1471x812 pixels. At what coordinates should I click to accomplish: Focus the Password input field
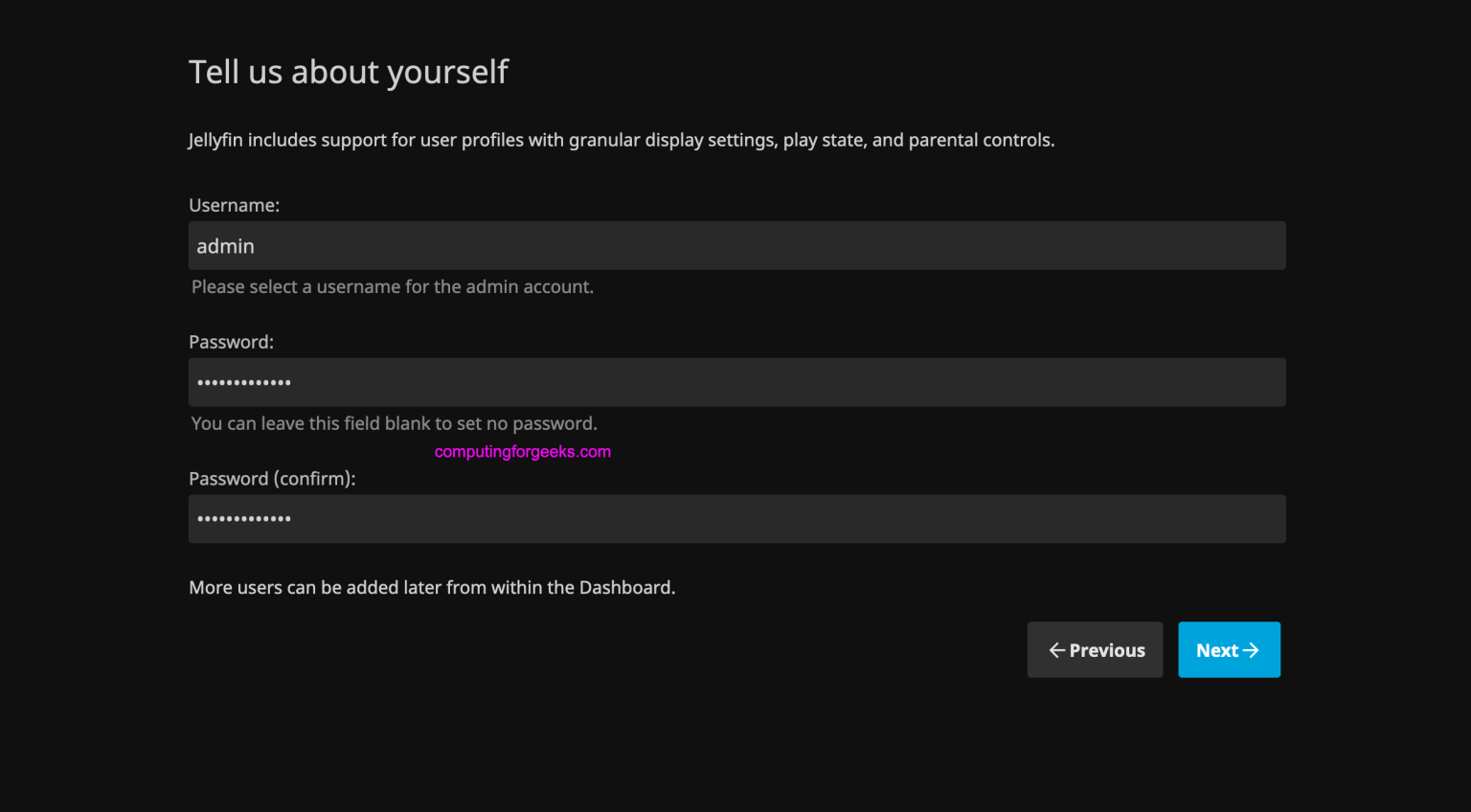736,383
